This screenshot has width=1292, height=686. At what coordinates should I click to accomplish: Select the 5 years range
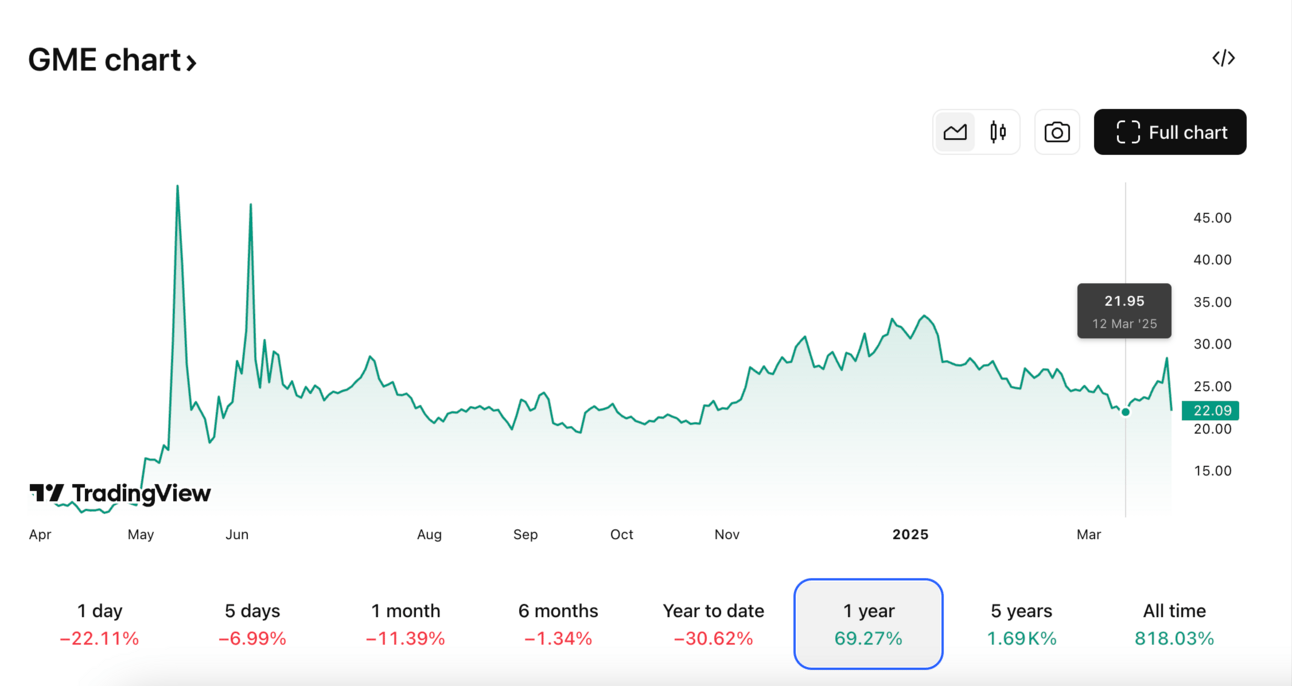coord(1022,624)
